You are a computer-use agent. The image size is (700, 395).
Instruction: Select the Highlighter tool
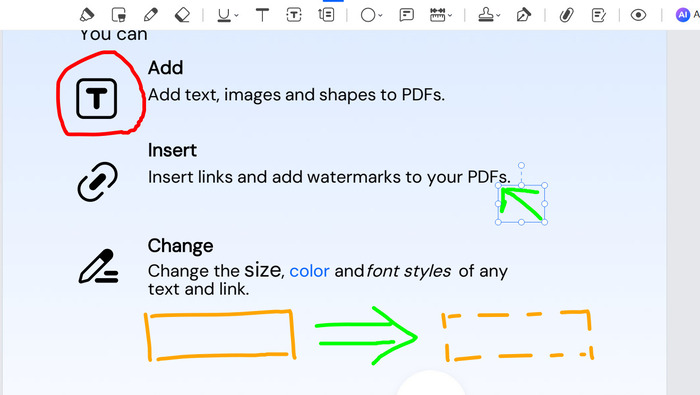pos(87,15)
